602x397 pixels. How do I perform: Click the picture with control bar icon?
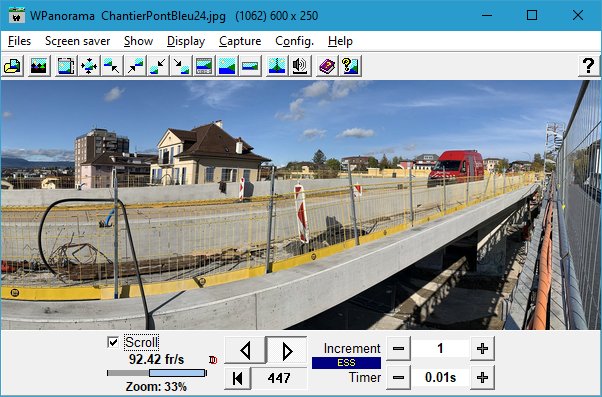pos(204,66)
